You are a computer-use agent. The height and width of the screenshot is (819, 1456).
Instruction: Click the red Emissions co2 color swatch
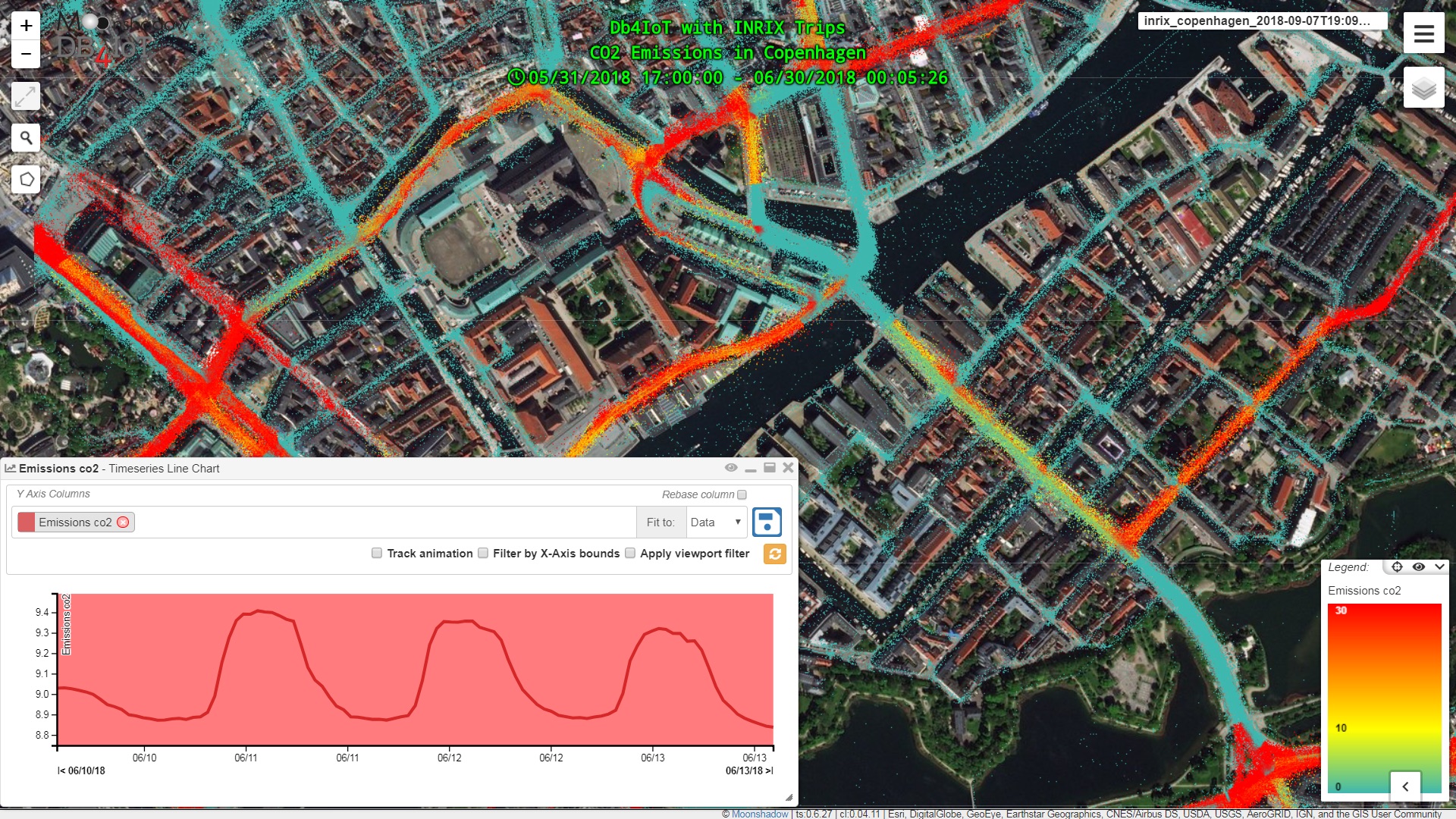[x=27, y=522]
